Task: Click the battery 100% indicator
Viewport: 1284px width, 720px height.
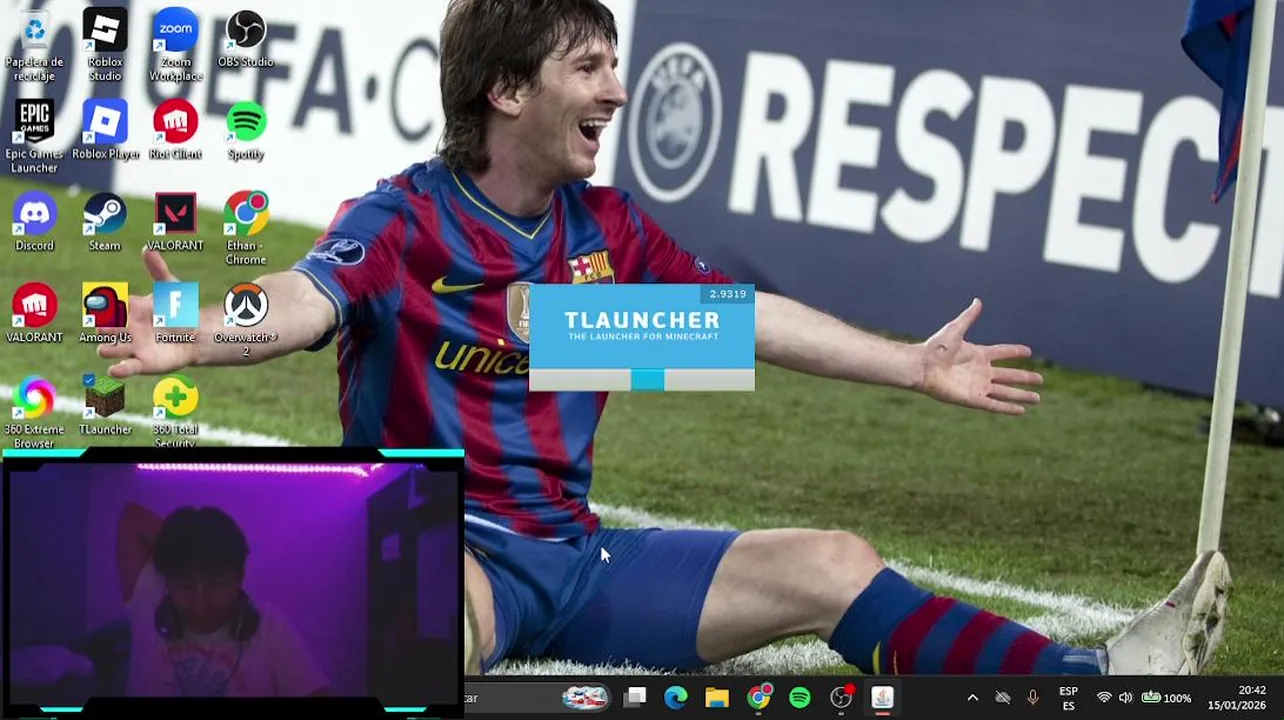Action: pos(1166,698)
